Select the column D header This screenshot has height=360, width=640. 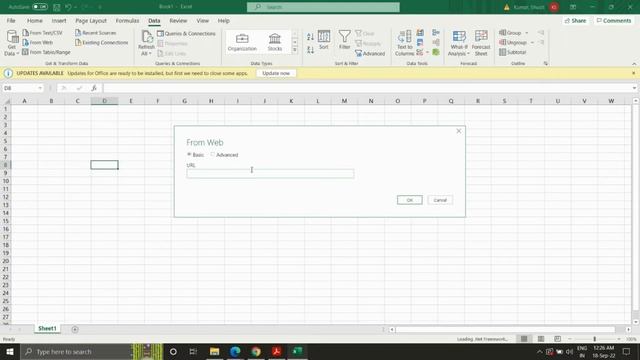[x=104, y=101]
